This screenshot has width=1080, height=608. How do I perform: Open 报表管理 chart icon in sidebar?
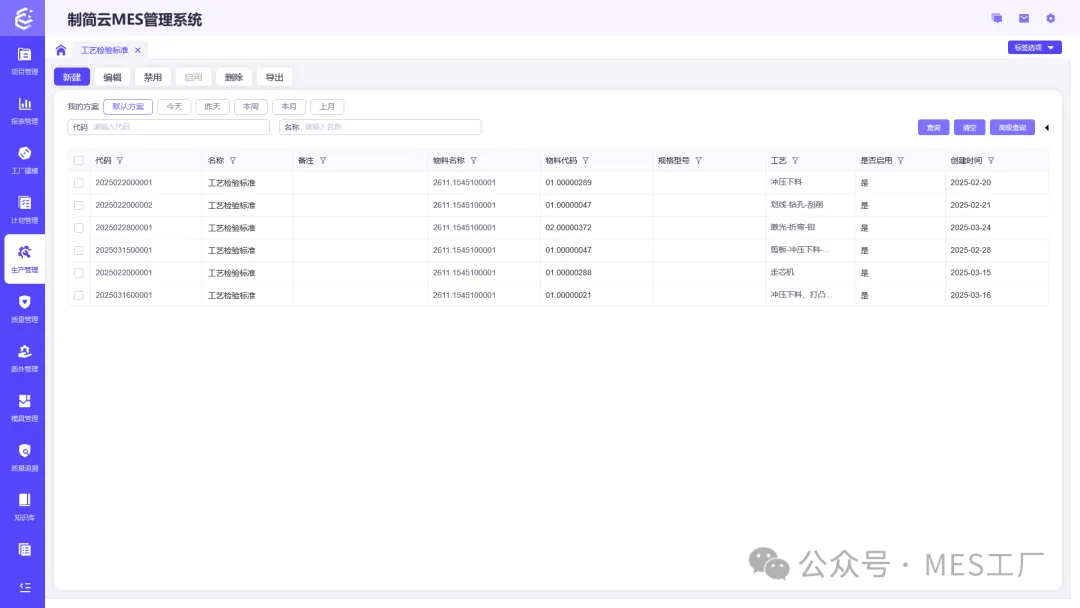(24, 109)
